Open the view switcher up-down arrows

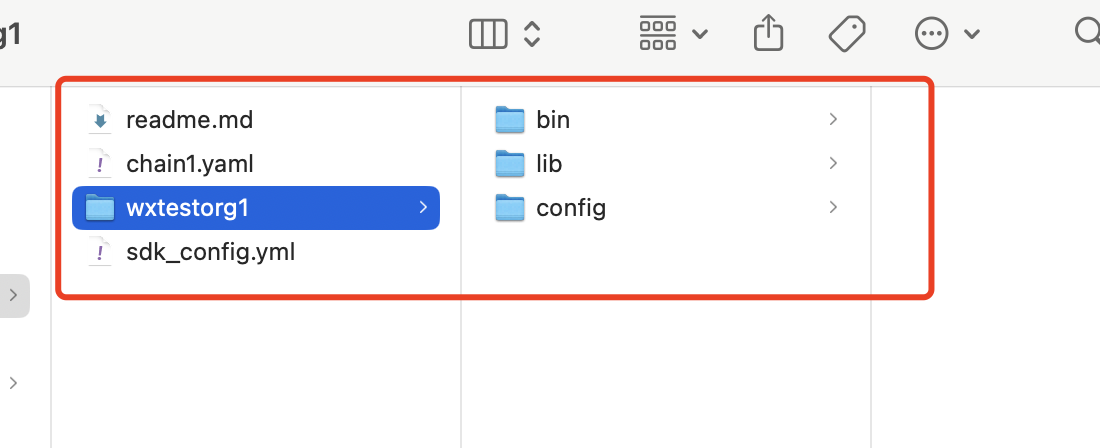(532, 34)
